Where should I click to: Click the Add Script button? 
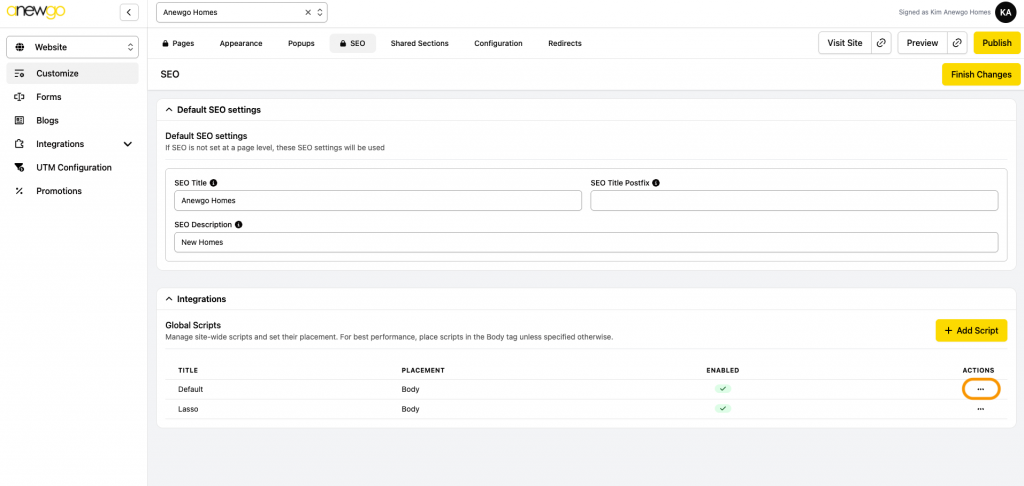pyautogui.click(x=971, y=330)
